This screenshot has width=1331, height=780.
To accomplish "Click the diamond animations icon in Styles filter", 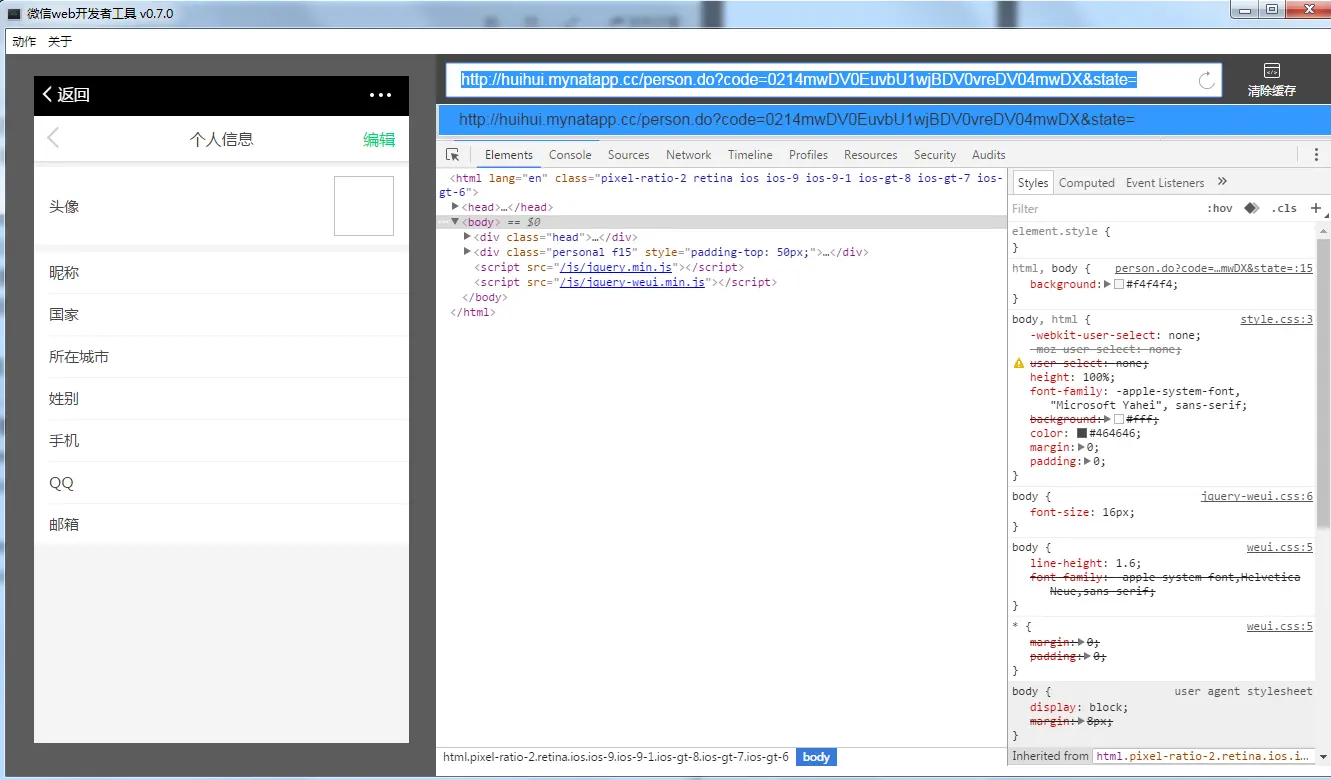I will [x=1251, y=208].
